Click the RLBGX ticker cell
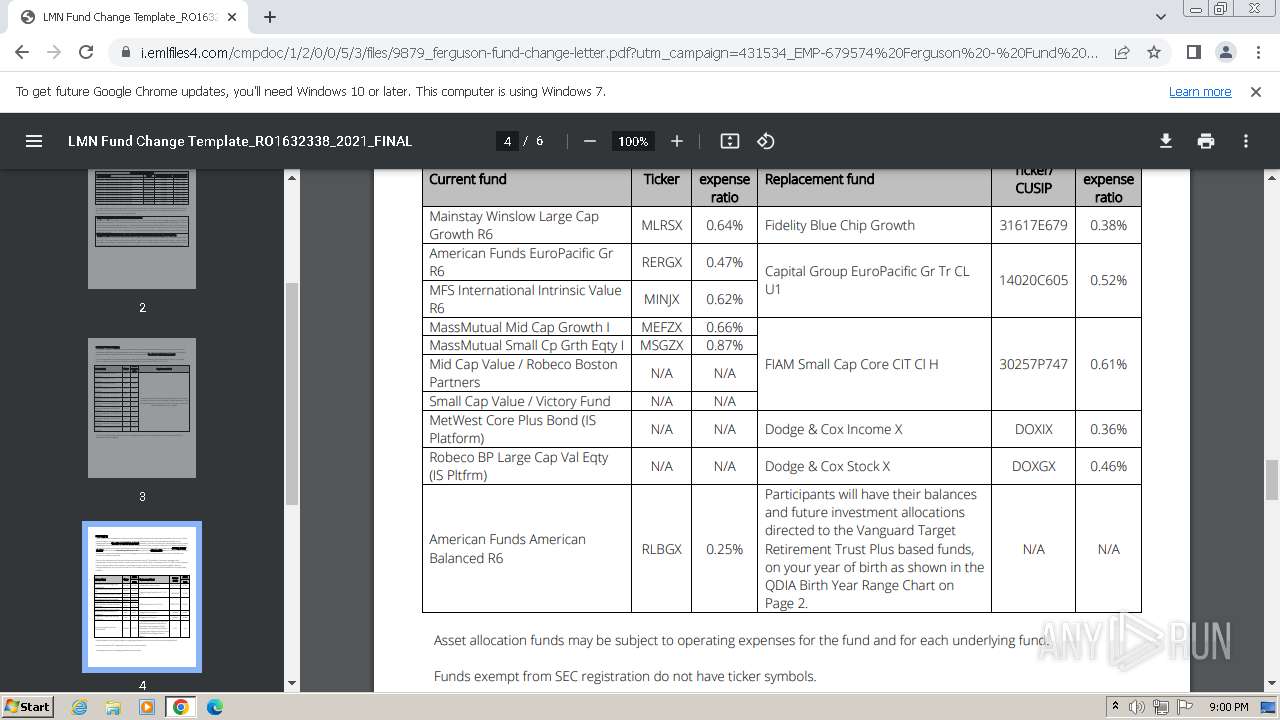This screenshot has width=1280, height=720. 661,549
